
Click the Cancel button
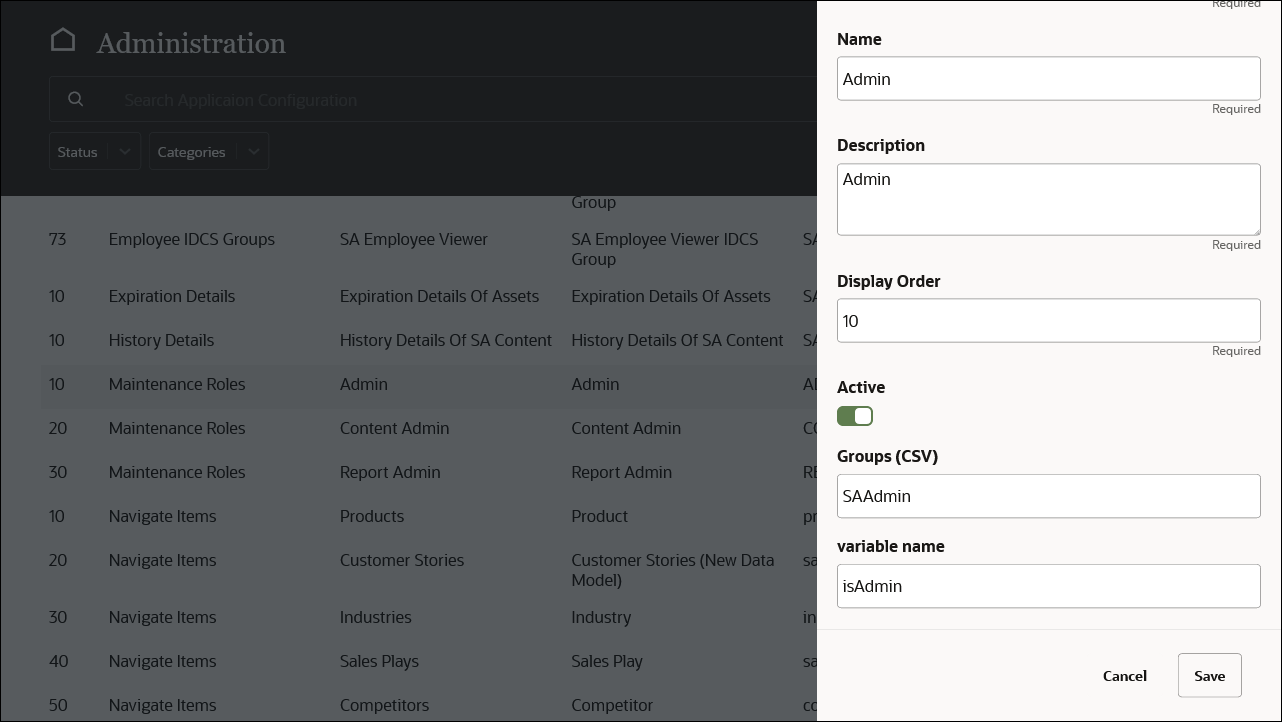(x=1124, y=675)
